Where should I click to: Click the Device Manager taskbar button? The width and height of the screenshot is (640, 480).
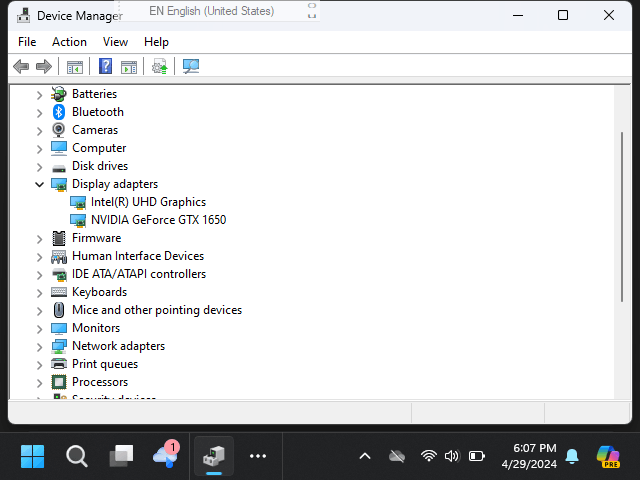(x=213, y=456)
